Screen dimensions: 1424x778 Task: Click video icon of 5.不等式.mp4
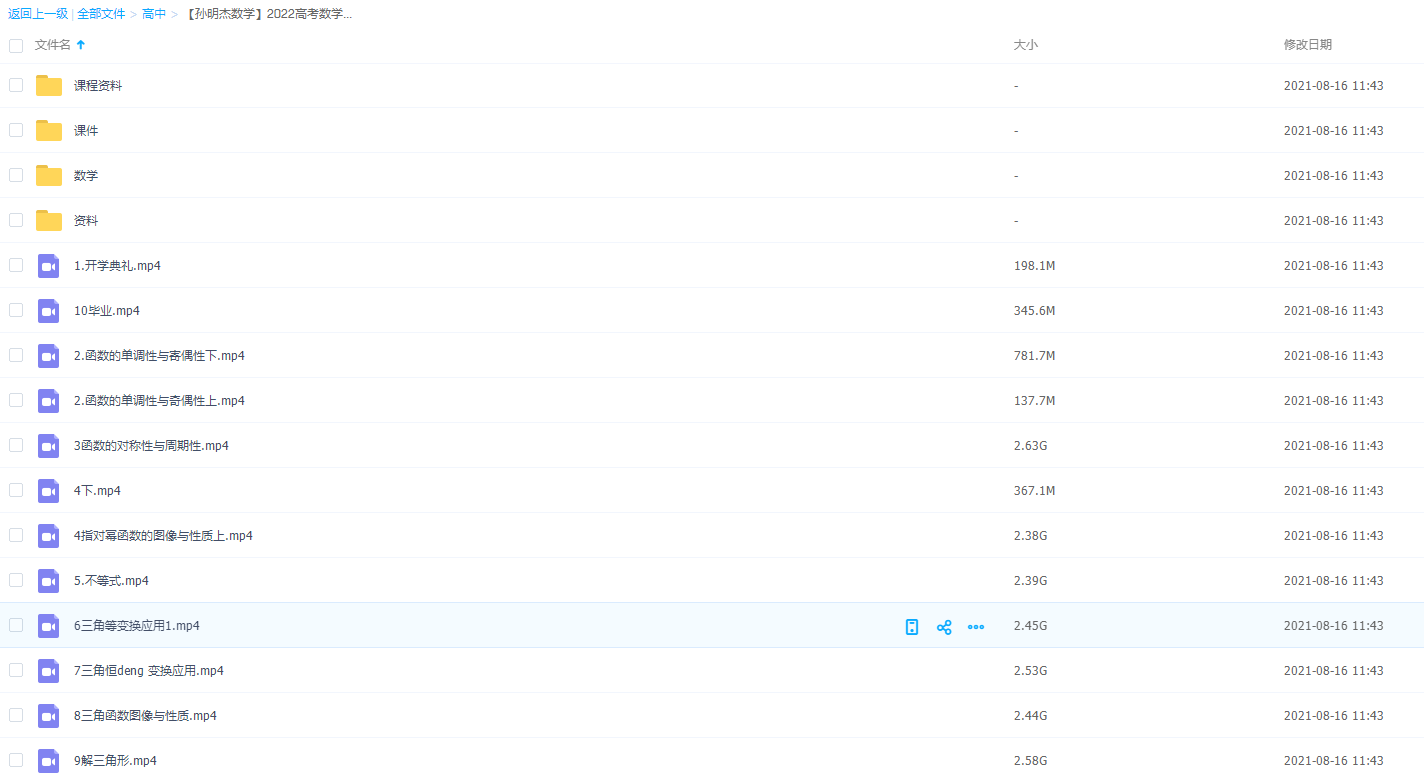(49, 581)
